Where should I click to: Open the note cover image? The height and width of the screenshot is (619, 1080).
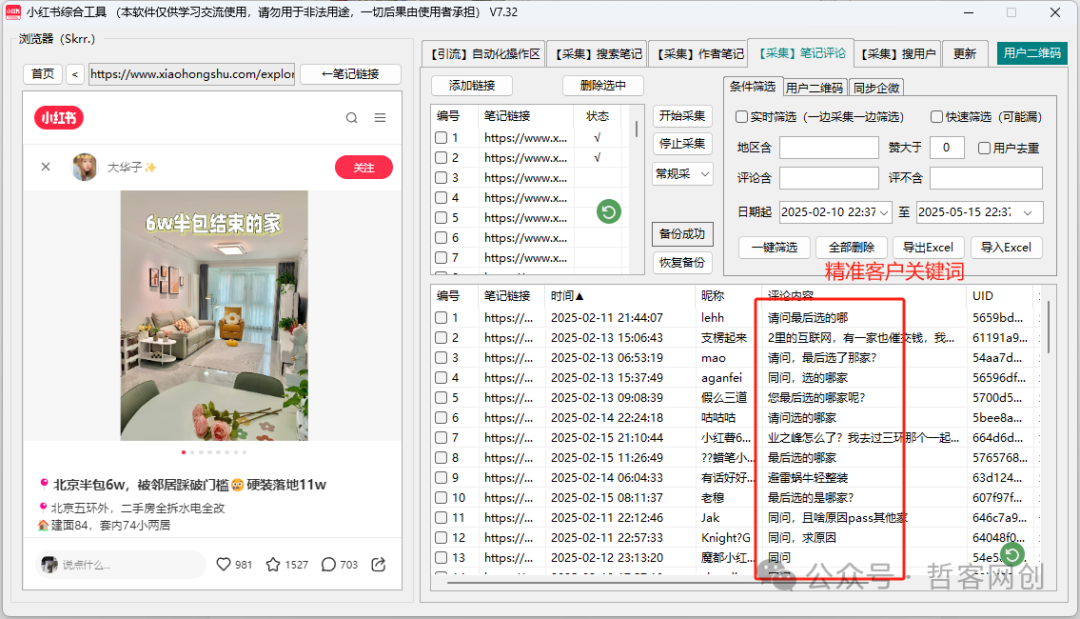pyautogui.click(x=214, y=315)
